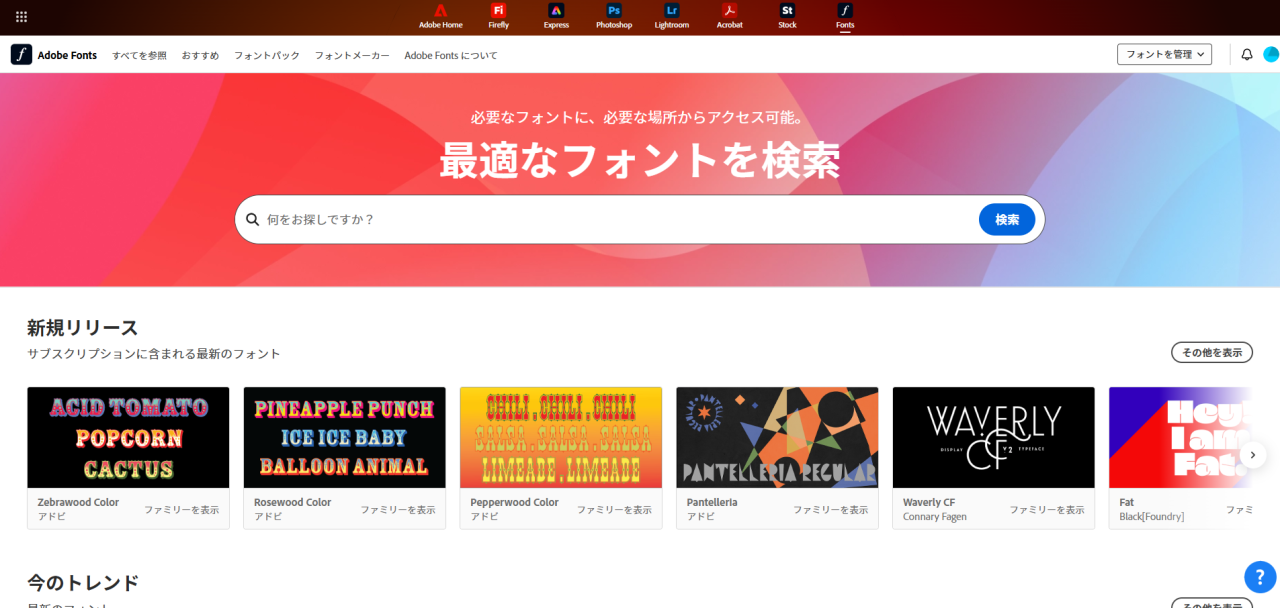Open the Waverly CF preview thumbnail
This screenshot has height=608, width=1280.
click(994, 437)
